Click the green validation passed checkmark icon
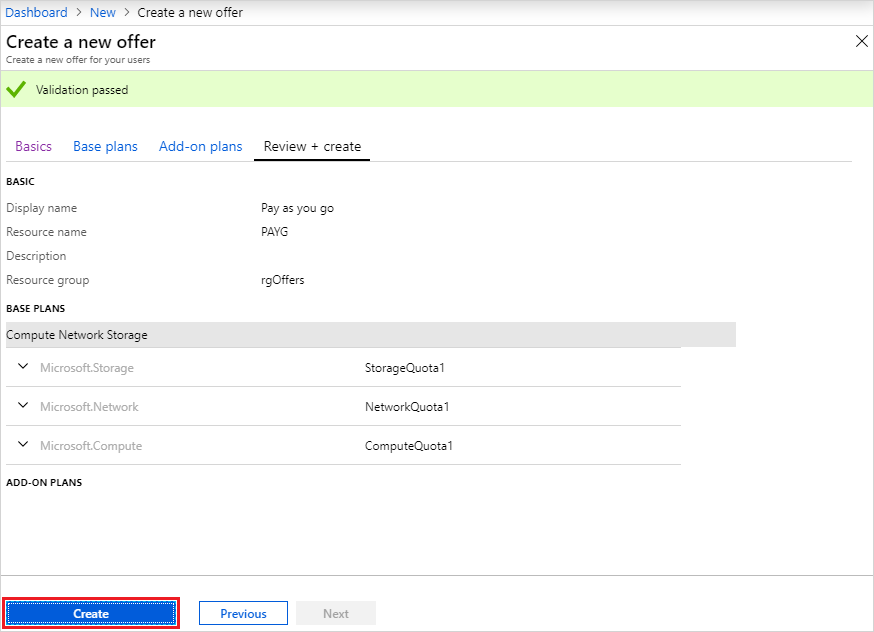 coord(15,89)
